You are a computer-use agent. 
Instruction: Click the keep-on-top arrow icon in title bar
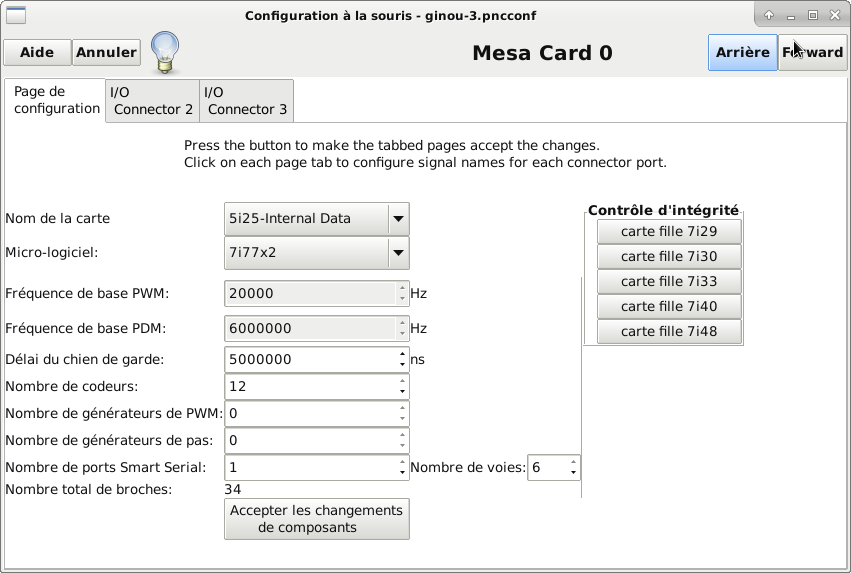coord(769,15)
